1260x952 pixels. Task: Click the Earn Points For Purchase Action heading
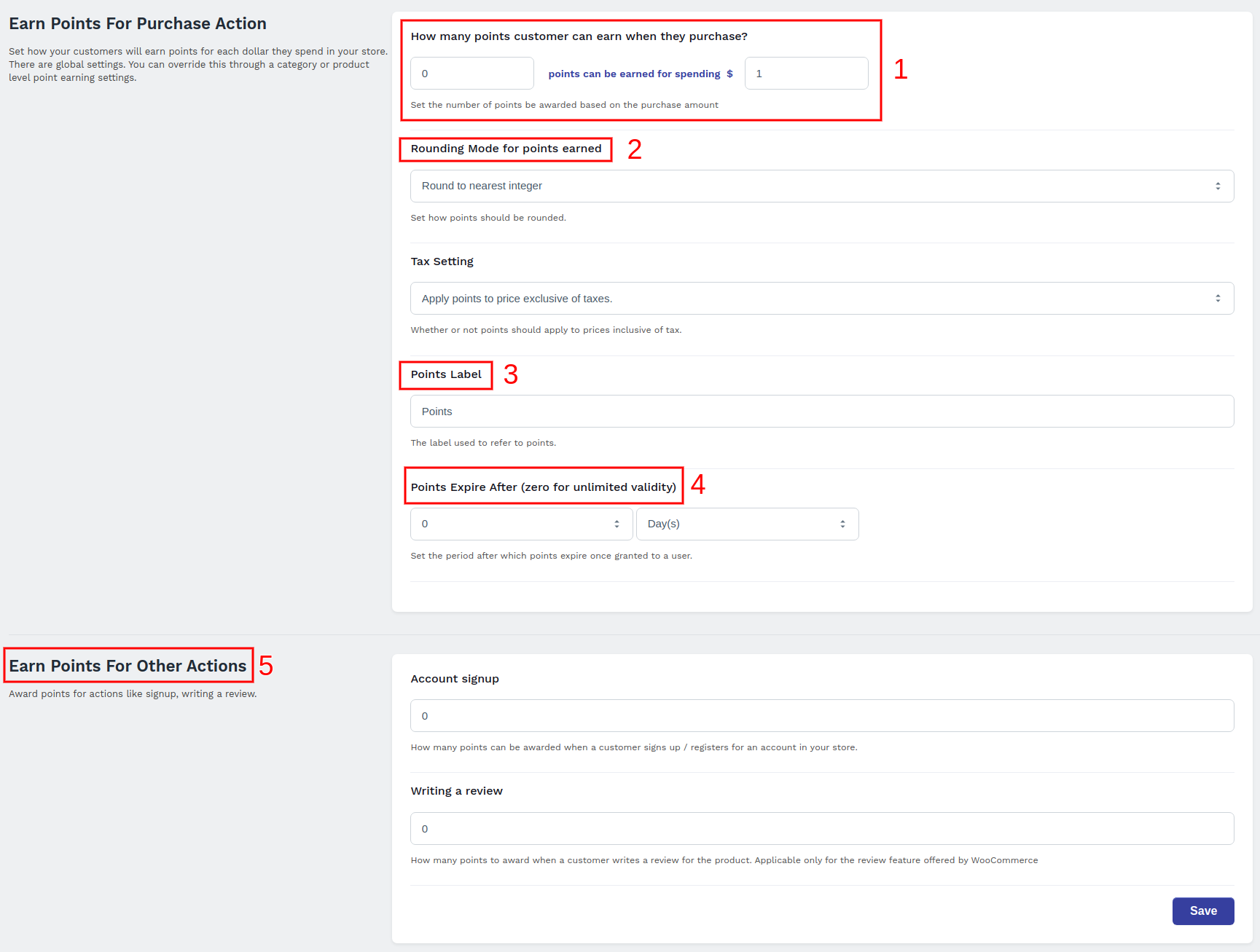pos(137,23)
